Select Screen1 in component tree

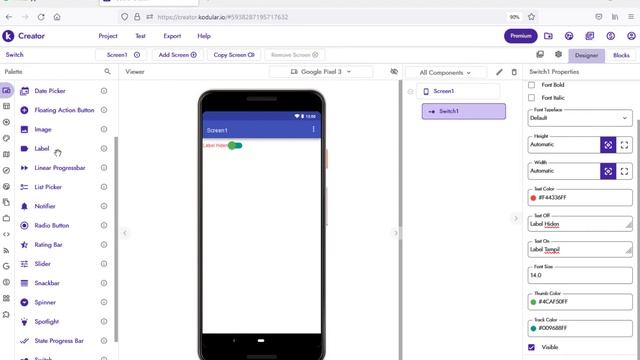[x=458, y=91]
